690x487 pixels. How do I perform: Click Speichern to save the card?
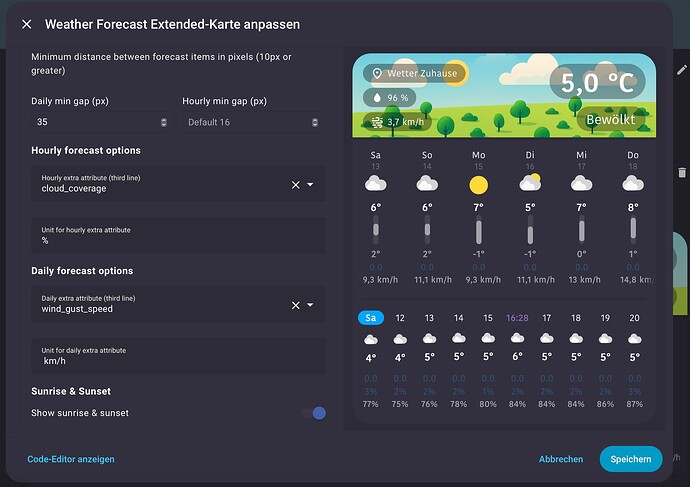(631, 459)
